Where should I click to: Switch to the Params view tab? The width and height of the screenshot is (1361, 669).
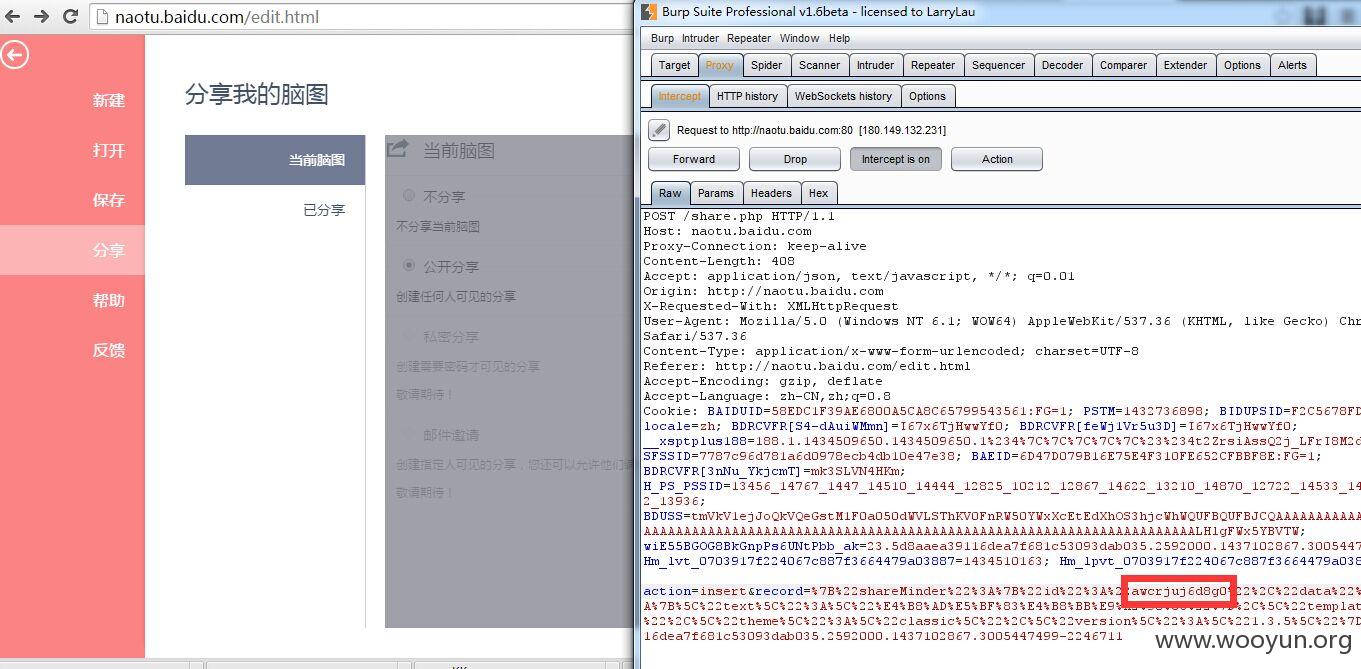pyautogui.click(x=715, y=193)
